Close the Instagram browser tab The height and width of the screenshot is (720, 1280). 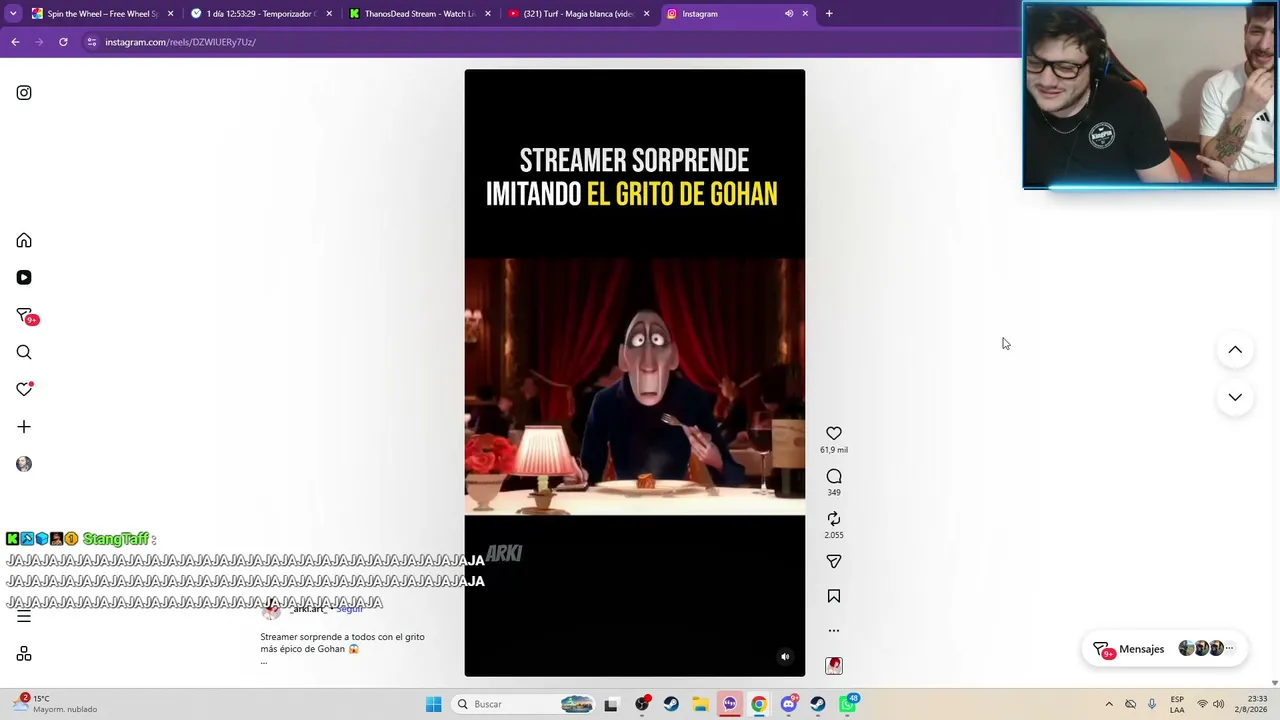pos(805,14)
